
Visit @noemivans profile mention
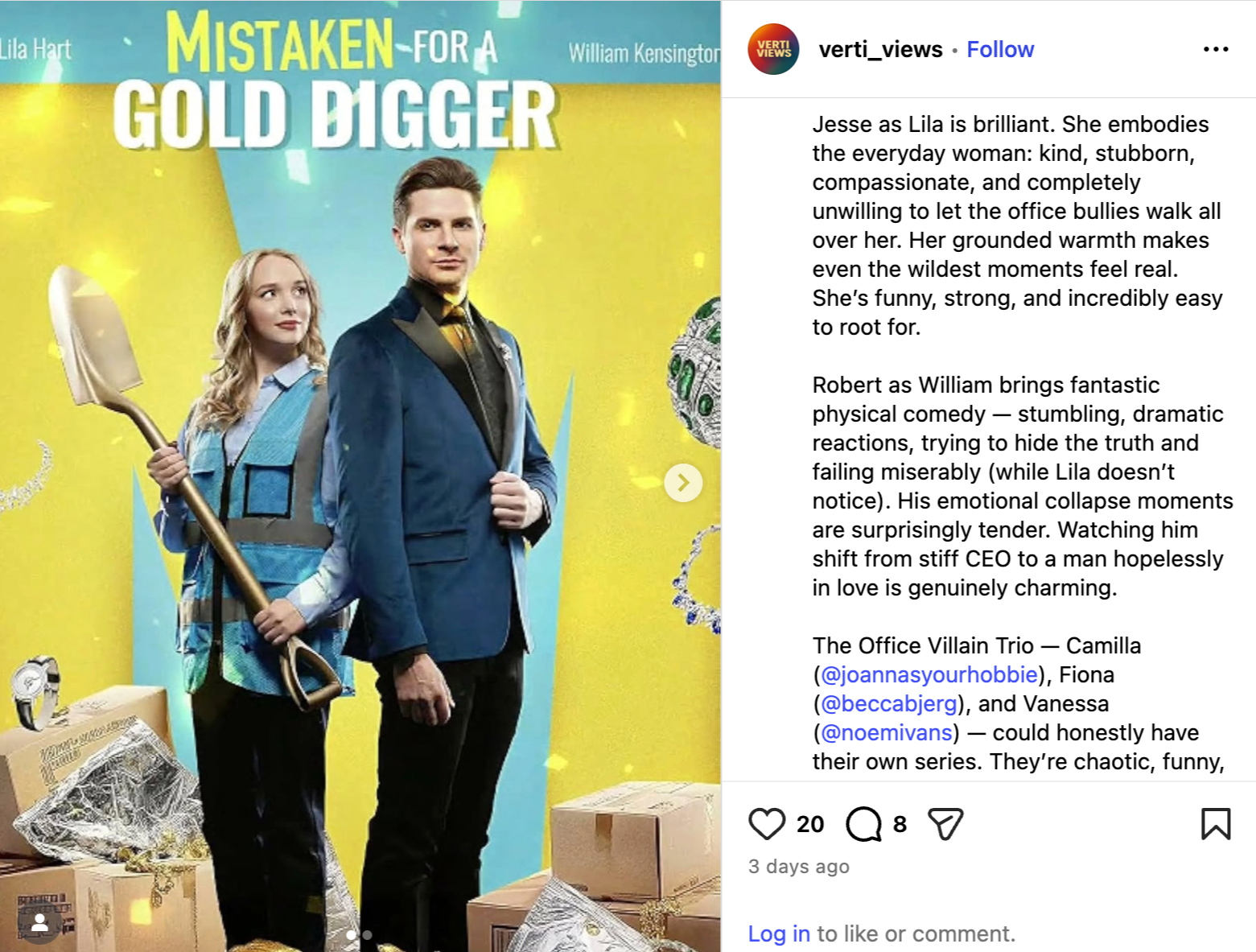tap(886, 732)
